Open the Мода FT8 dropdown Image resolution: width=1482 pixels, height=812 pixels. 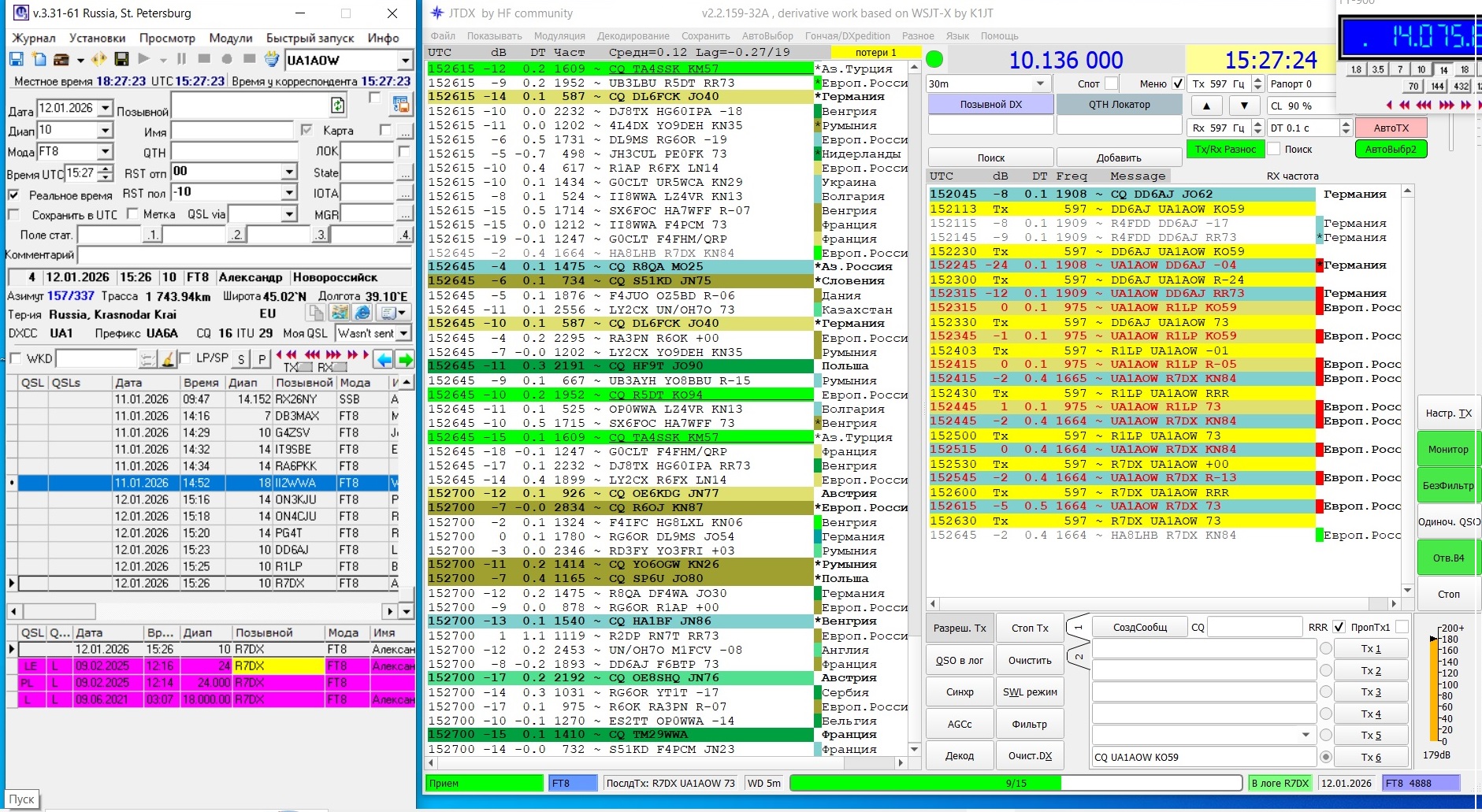click(x=105, y=151)
